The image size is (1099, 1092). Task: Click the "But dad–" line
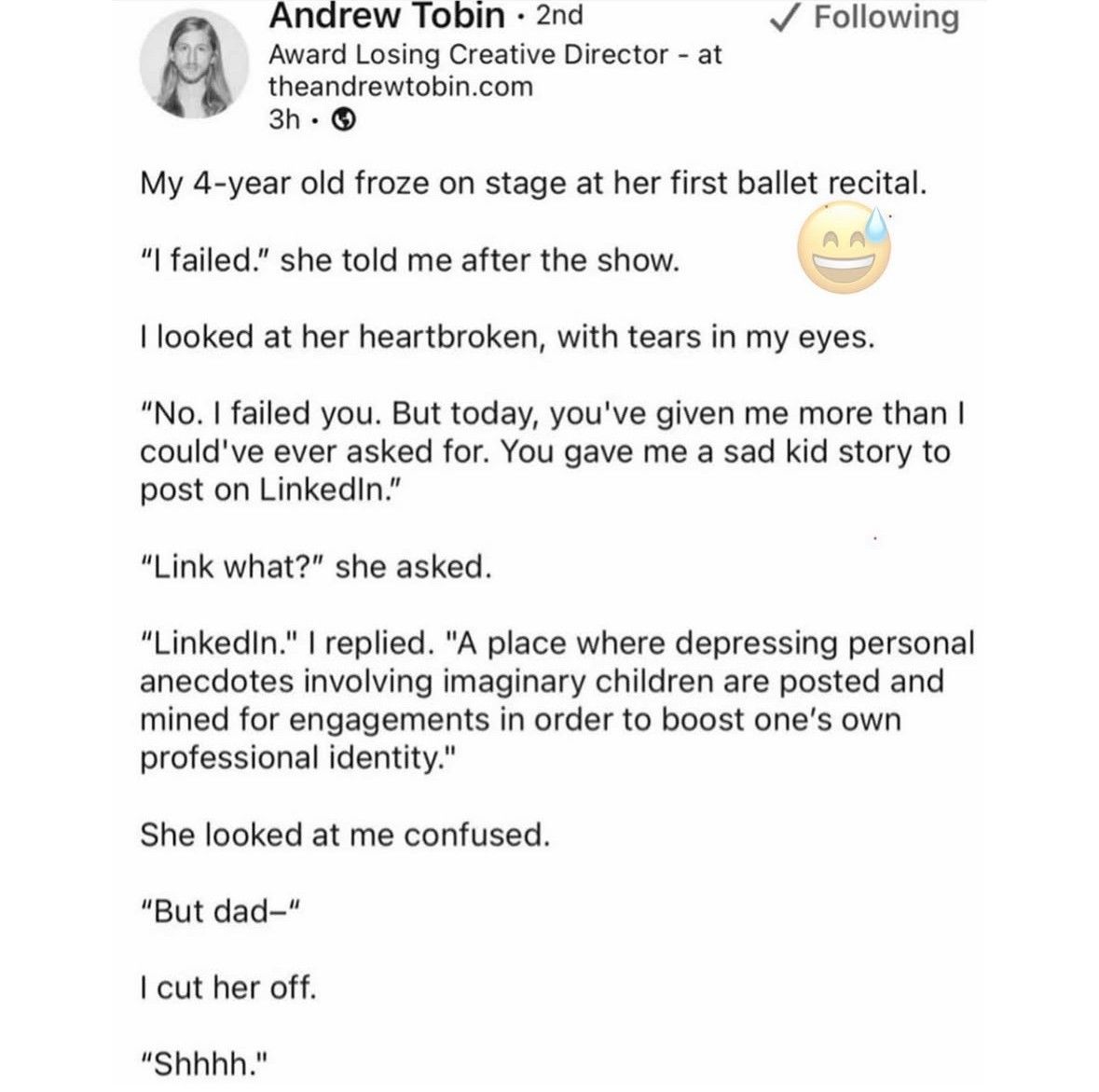(x=221, y=912)
